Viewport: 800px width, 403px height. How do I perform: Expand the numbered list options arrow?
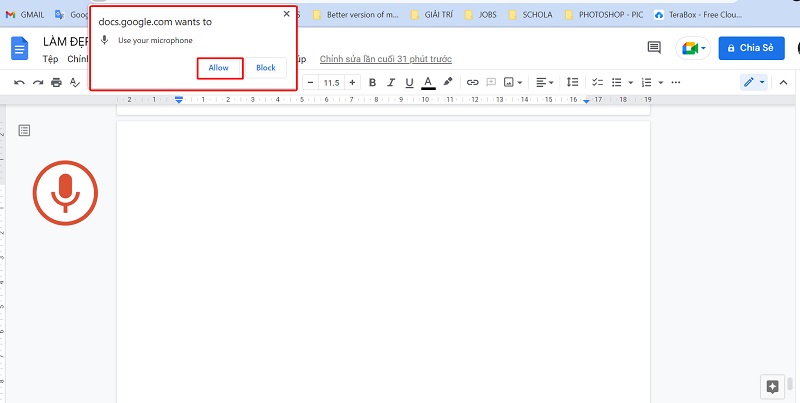point(661,83)
